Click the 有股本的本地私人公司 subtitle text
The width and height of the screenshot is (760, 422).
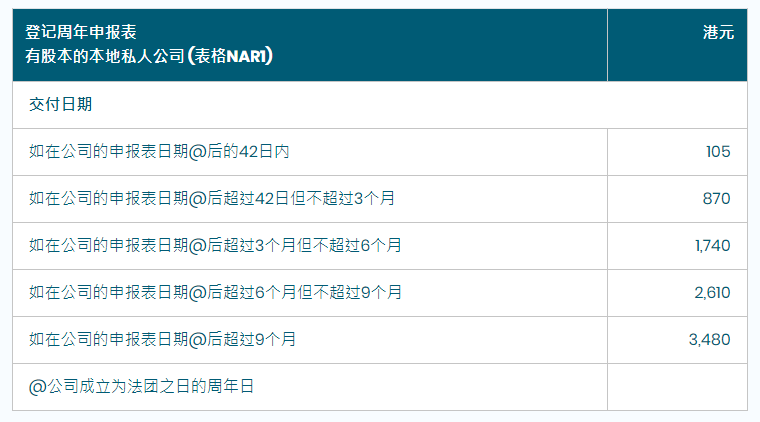(104, 56)
